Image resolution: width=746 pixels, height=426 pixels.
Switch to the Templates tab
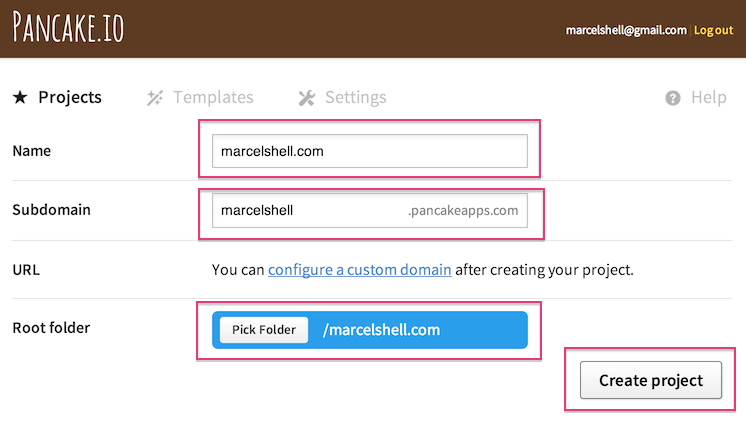213,97
